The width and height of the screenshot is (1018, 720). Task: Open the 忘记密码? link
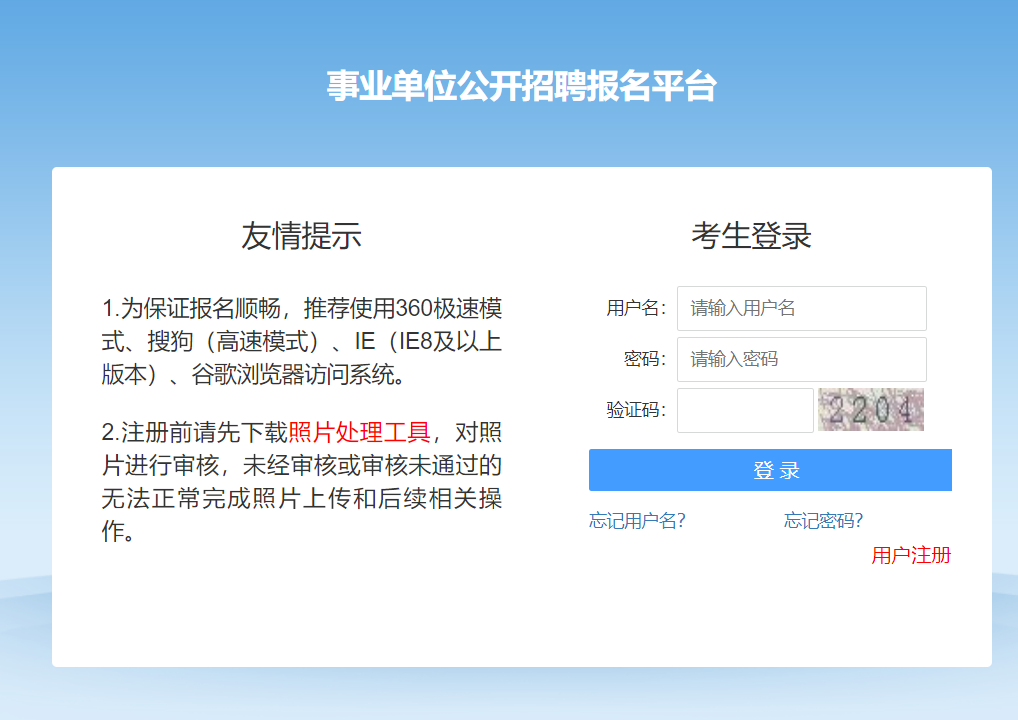coord(823,521)
